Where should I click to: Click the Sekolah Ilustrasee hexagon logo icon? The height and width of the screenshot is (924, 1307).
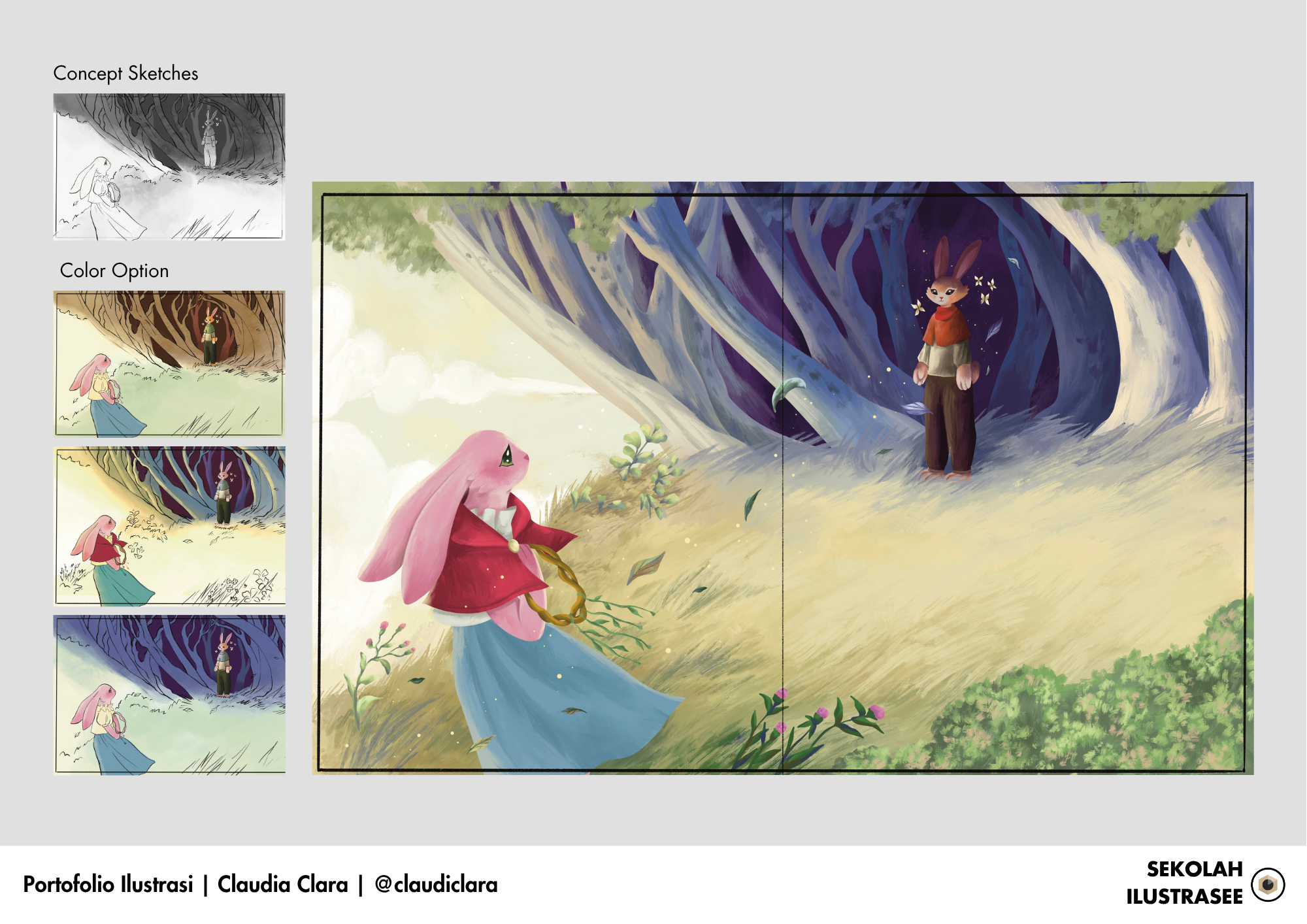click(x=1267, y=884)
